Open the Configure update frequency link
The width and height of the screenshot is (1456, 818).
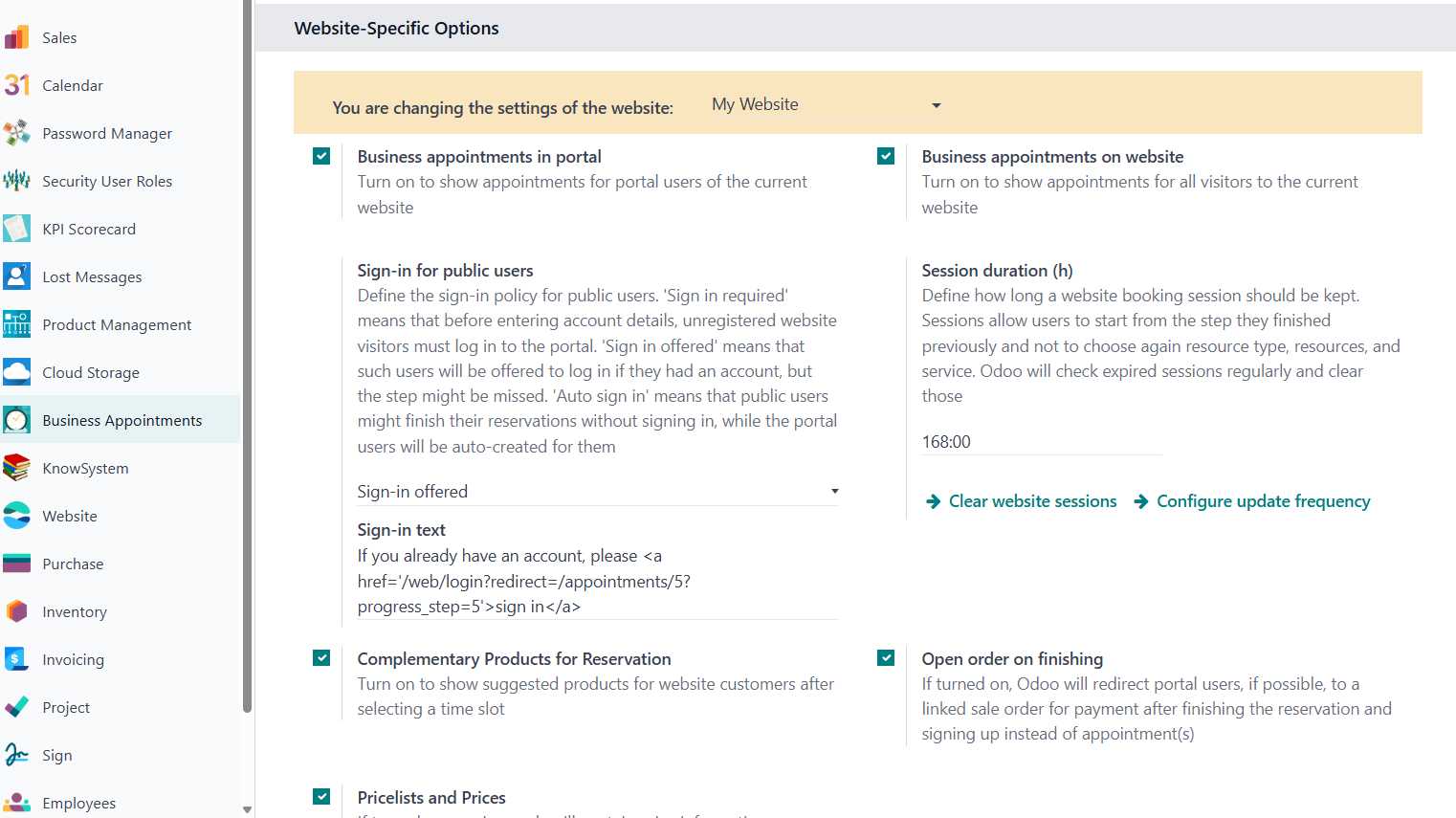pos(1252,501)
